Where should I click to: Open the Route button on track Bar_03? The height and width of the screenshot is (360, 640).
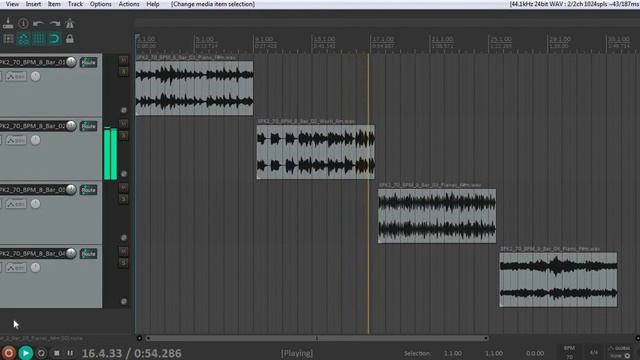point(89,190)
